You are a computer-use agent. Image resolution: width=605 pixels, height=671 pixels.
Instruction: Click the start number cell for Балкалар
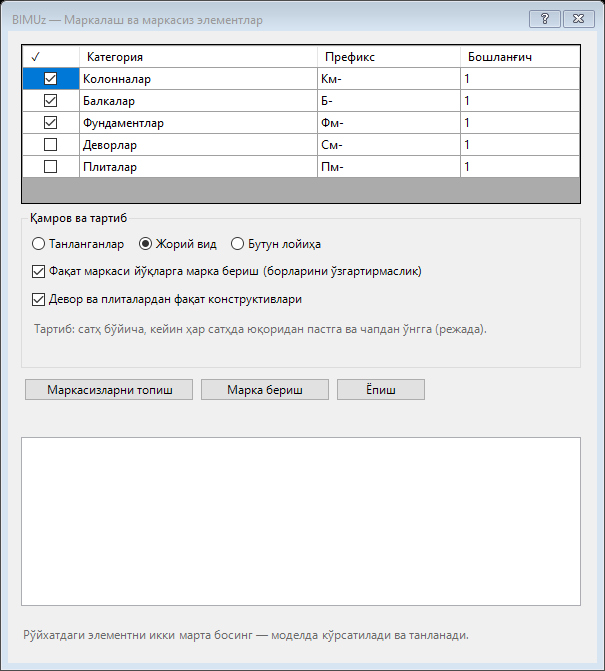click(x=520, y=101)
